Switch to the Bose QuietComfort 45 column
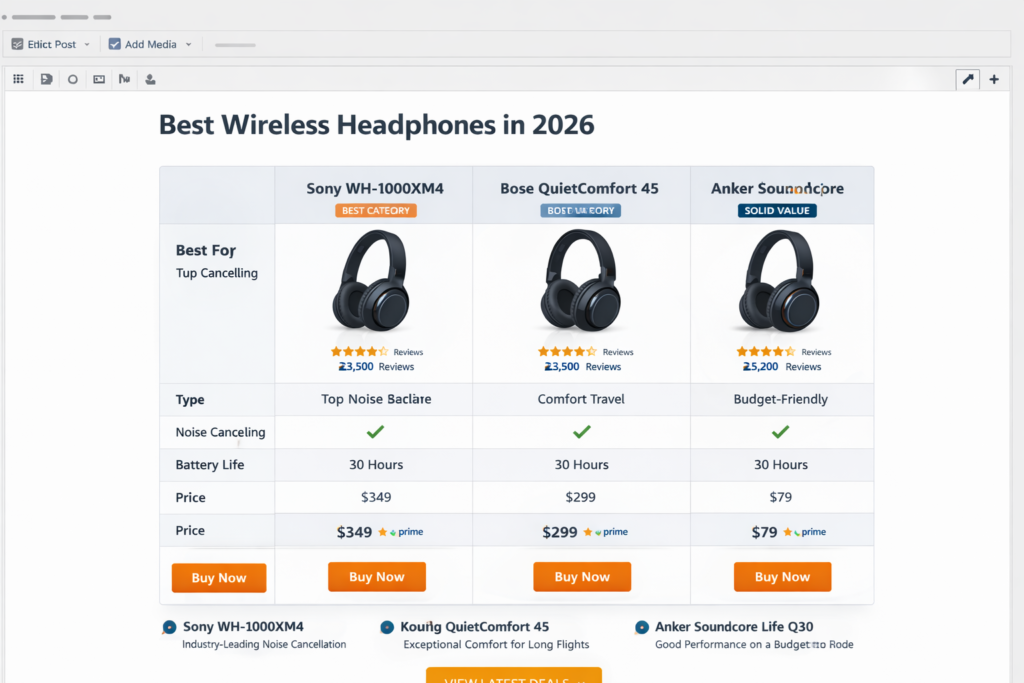1024x683 pixels. [581, 187]
